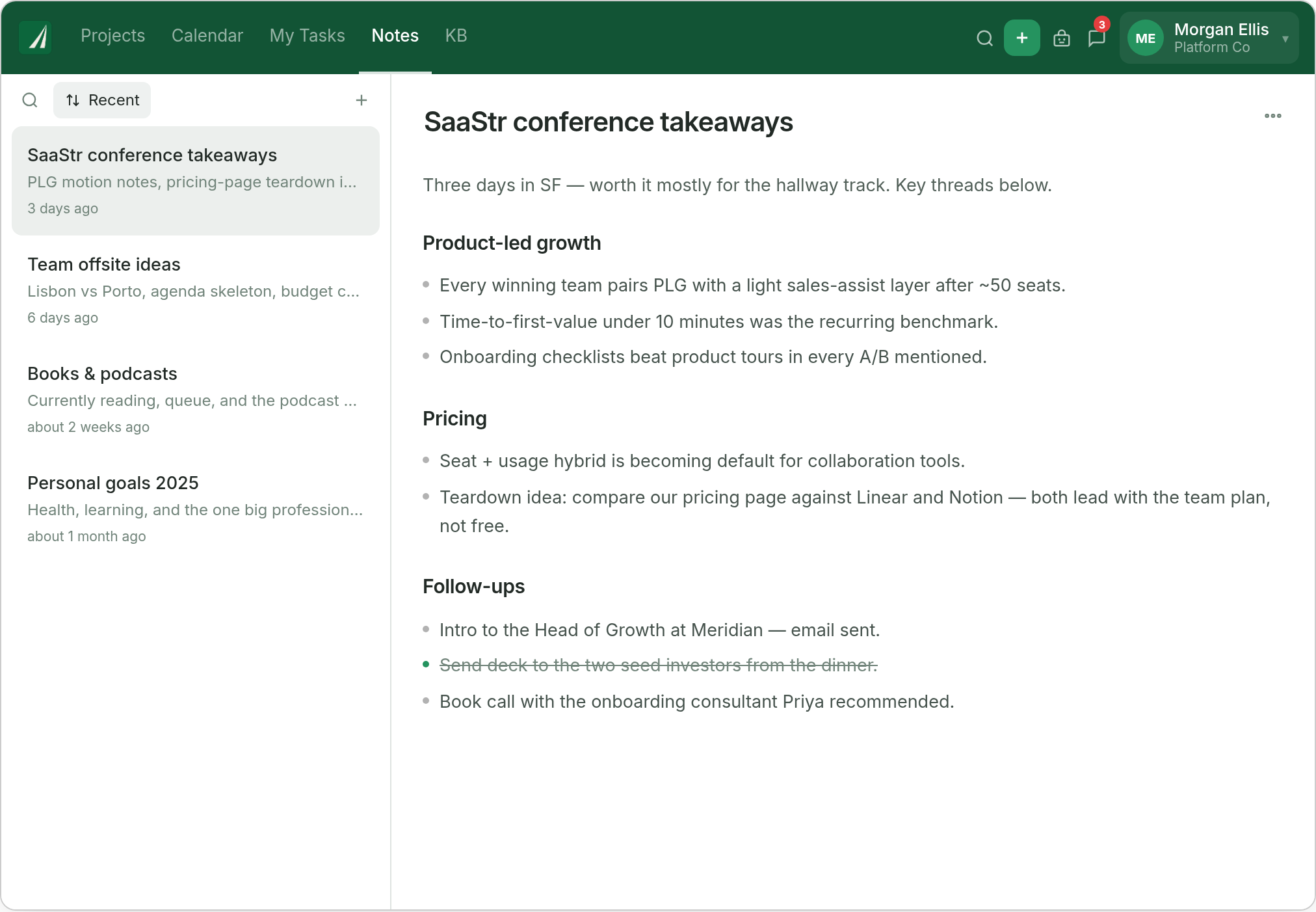Click 'about 2 weeks ago' timestamp
This screenshot has height=912, width=1316.
[x=88, y=427]
